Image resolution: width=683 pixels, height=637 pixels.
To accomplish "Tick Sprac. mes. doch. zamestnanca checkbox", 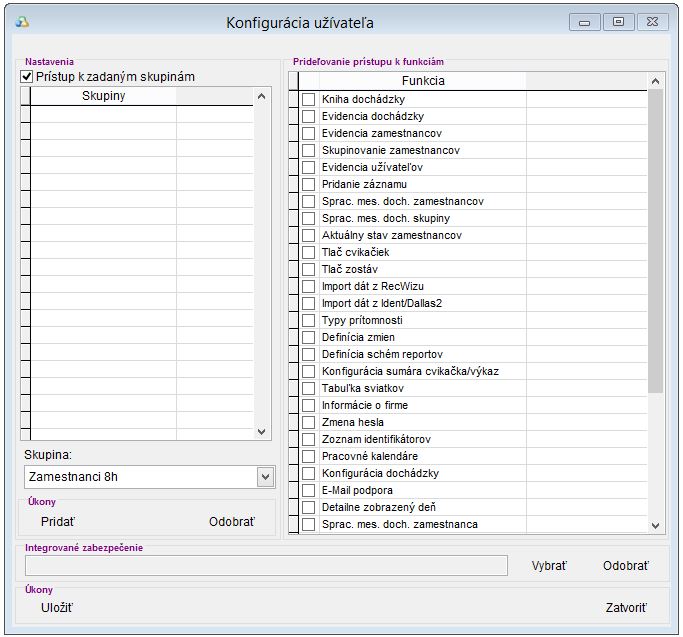I will 308,524.
